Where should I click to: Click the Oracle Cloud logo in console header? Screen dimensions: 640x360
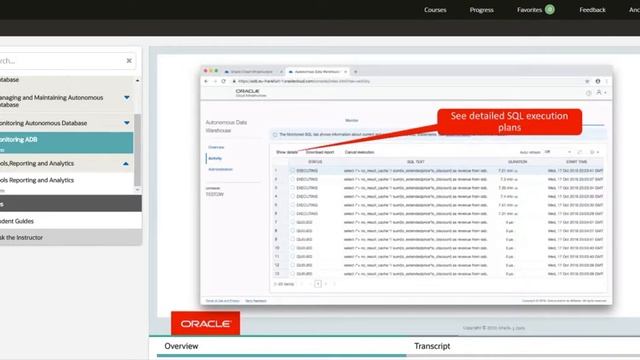(x=250, y=93)
